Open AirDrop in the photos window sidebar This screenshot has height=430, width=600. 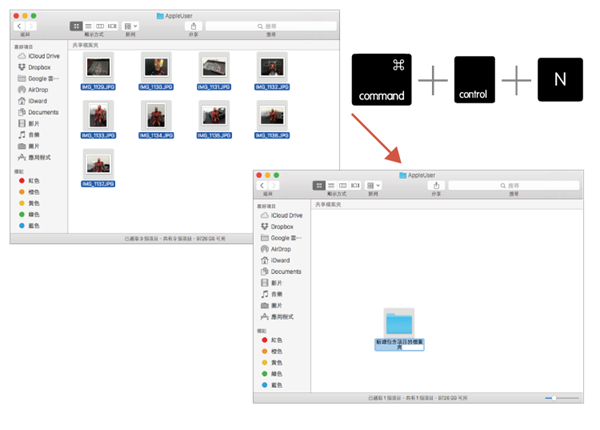click(33, 90)
